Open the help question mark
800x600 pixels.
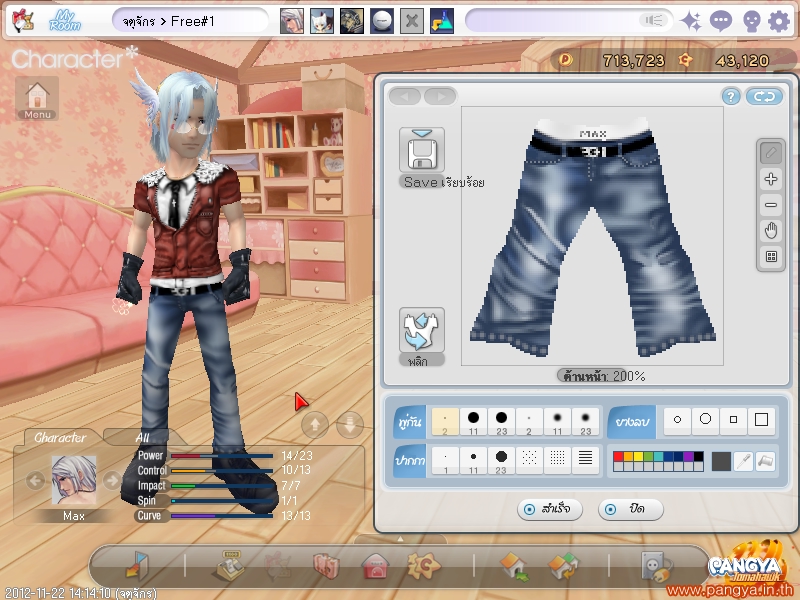click(x=731, y=96)
